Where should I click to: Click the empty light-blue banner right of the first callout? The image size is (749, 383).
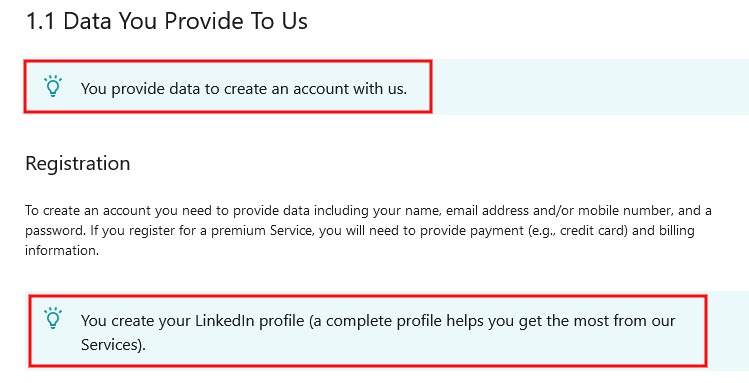coord(590,86)
